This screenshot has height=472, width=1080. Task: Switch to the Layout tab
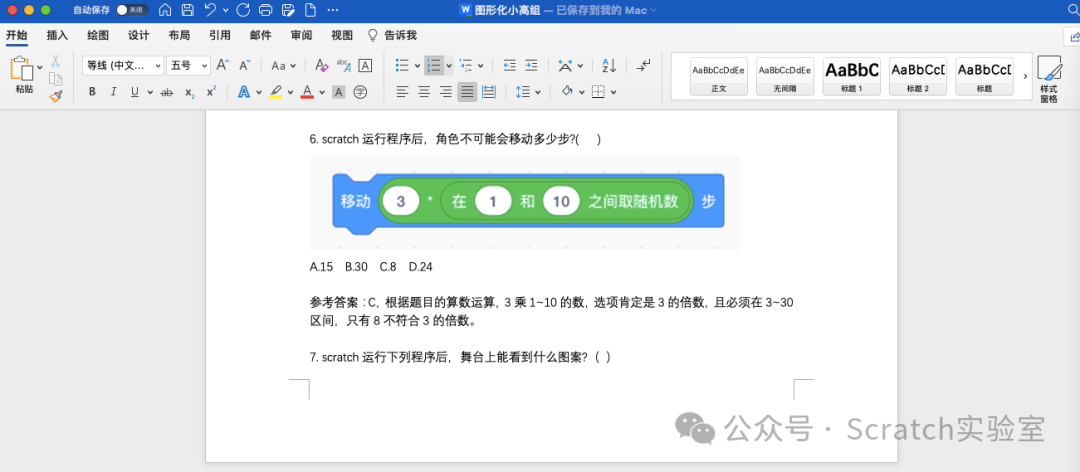(x=179, y=36)
